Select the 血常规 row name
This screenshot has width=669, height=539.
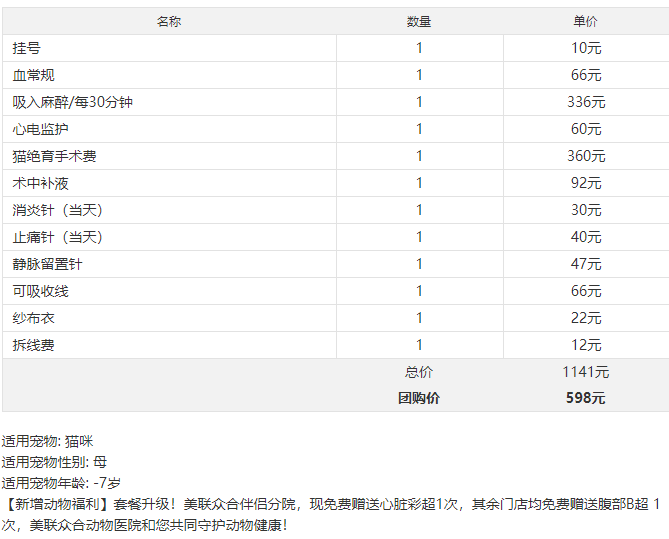[34, 75]
